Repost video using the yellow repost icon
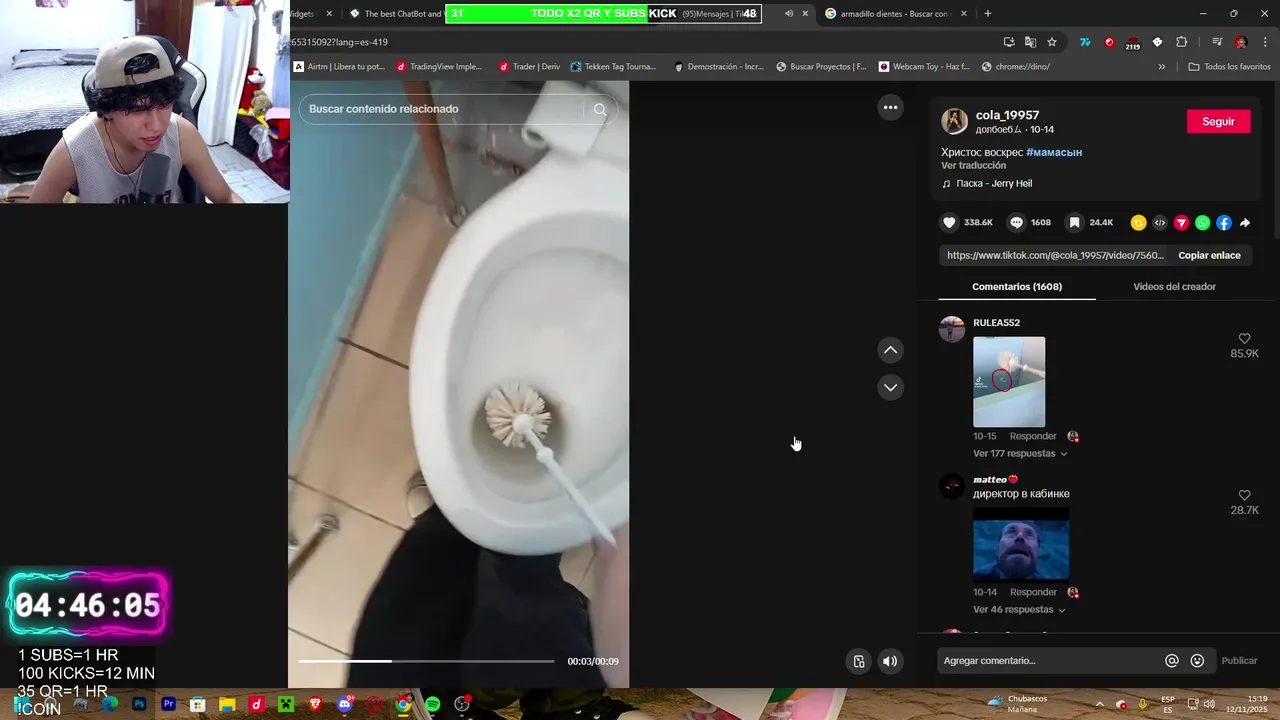 1138,223
